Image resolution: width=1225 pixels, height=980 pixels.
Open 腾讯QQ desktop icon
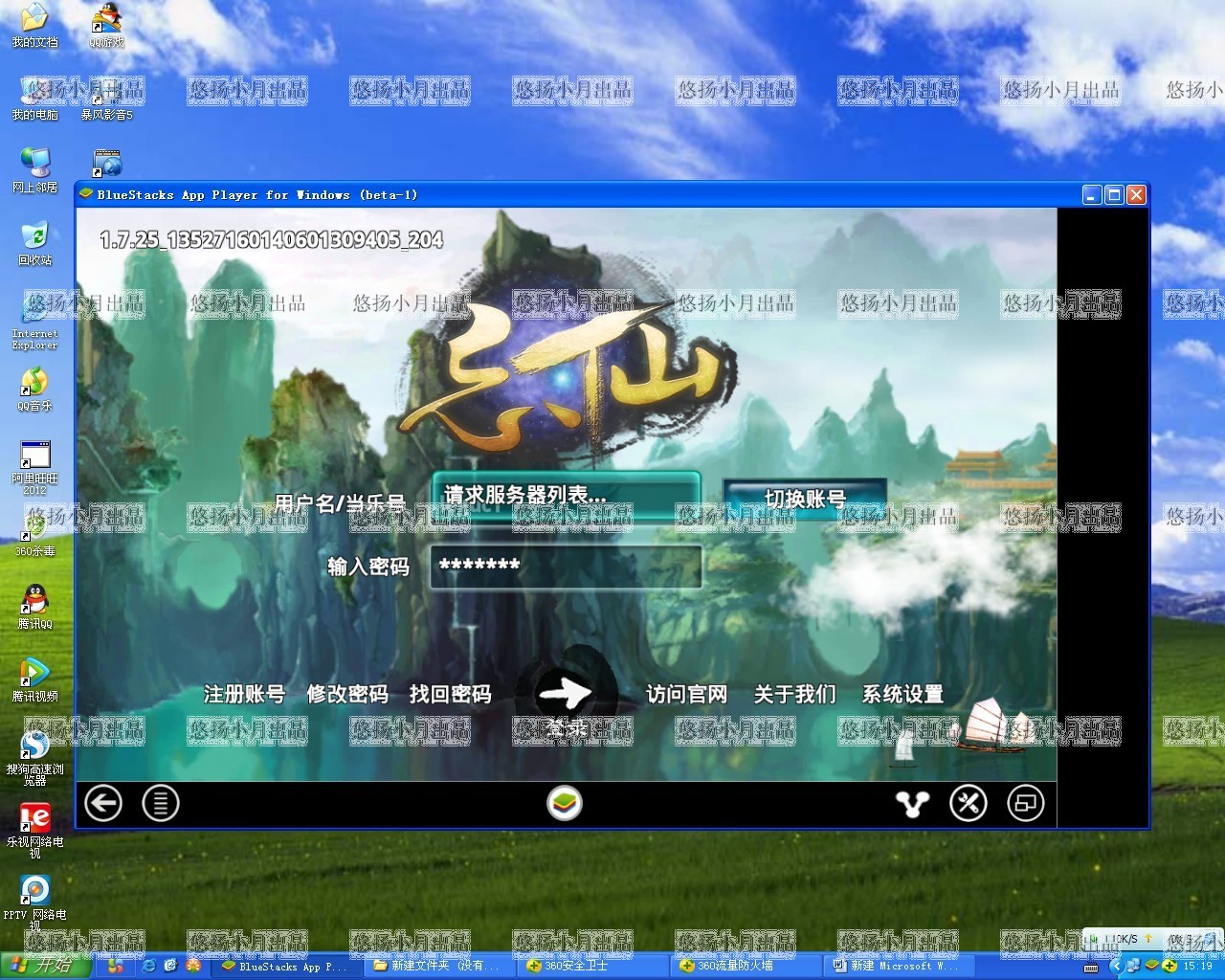34,607
